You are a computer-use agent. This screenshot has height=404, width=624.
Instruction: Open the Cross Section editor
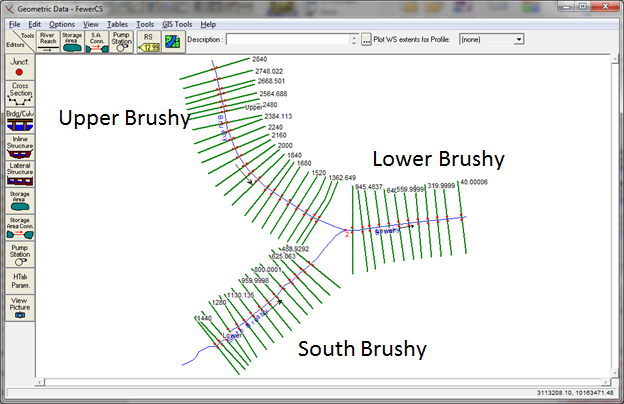point(19,96)
